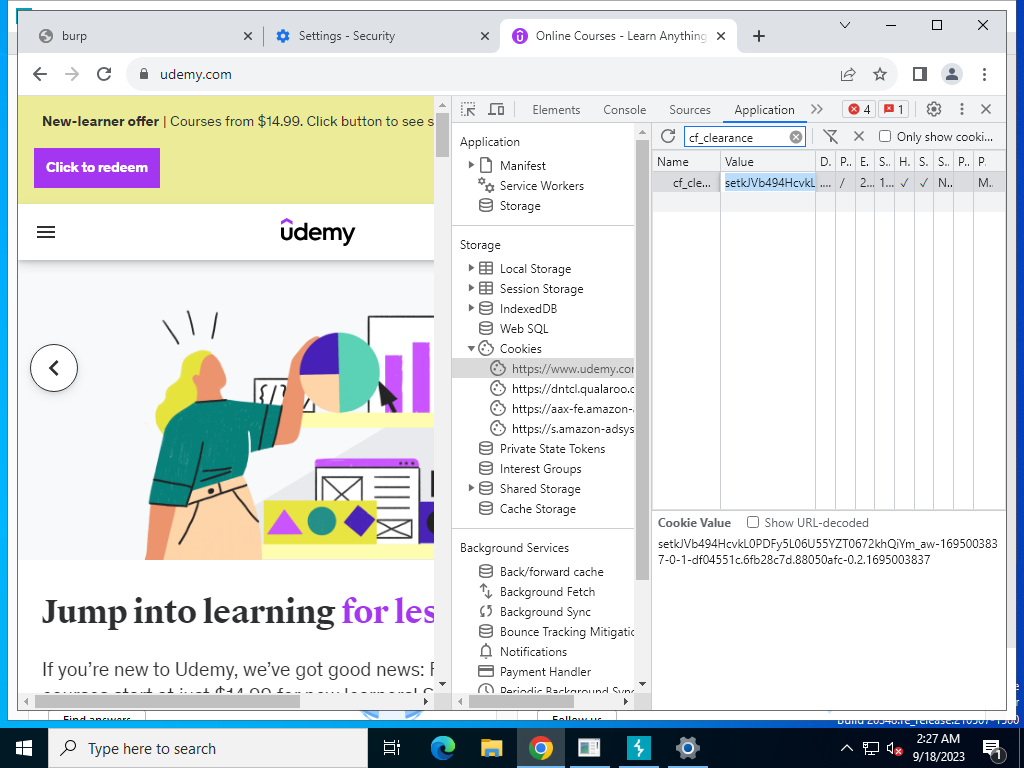Open the DevTools three-dot customize menu
Image resolution: width=1024 pixels, height=768 pixels.
(x=961, y=109)
